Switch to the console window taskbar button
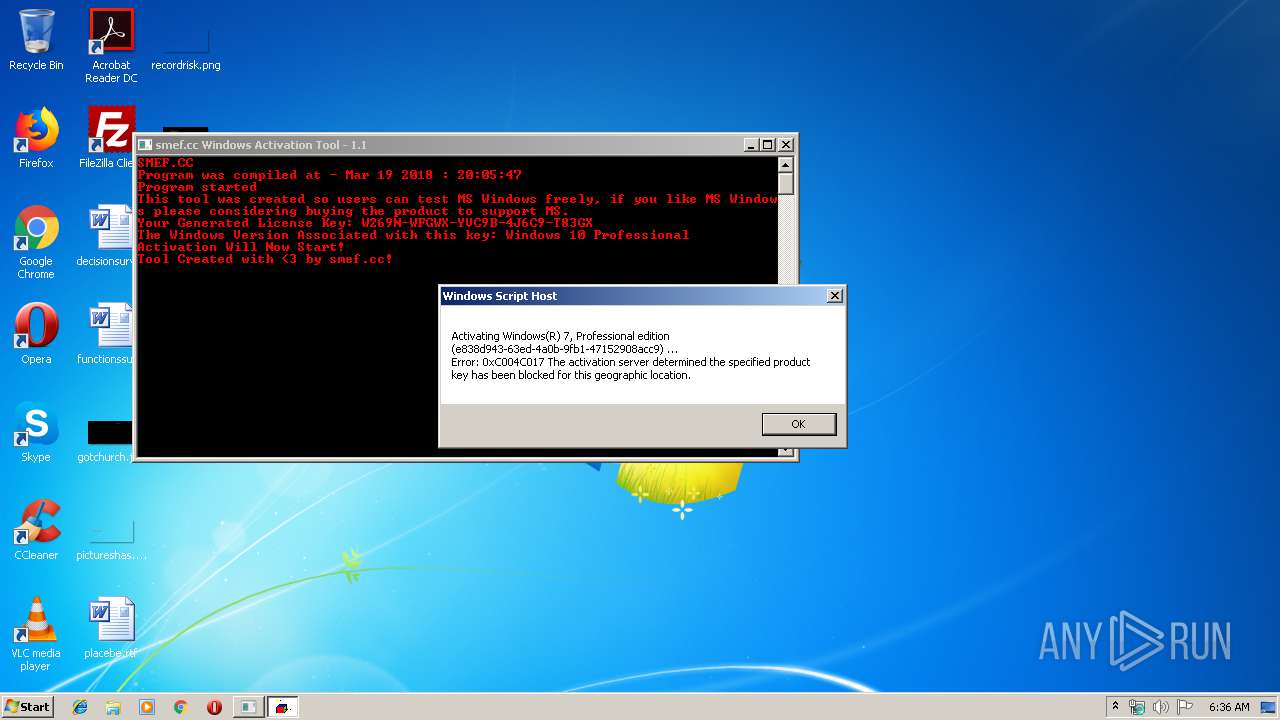Image resolution: width=1280 pixels, height=720 pixels. click(x=248, y=707)
